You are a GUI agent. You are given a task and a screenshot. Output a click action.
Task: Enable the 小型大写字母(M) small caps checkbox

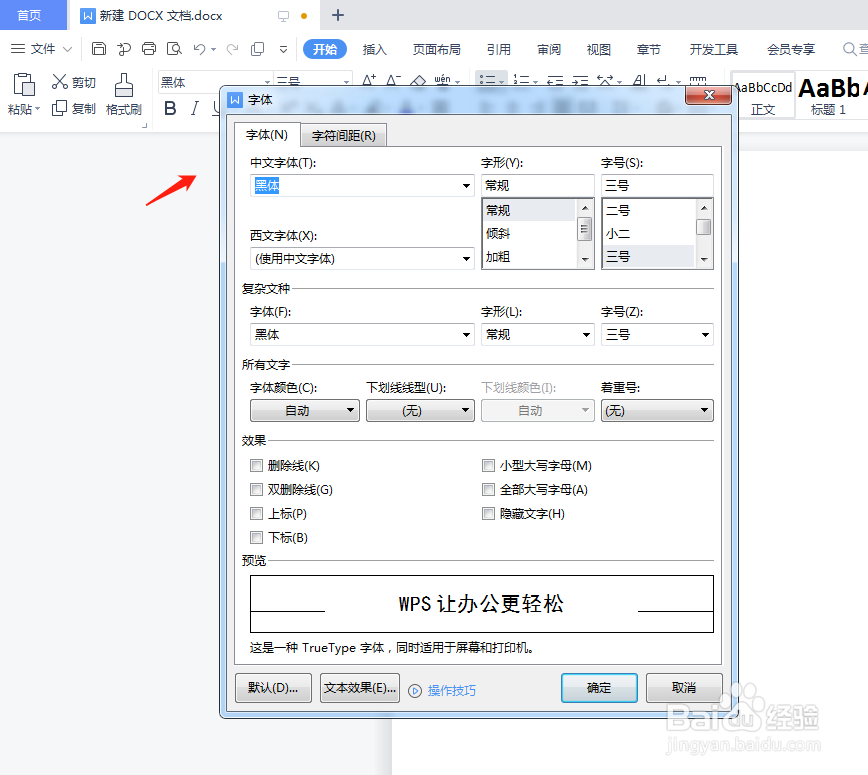coord(488,466)
